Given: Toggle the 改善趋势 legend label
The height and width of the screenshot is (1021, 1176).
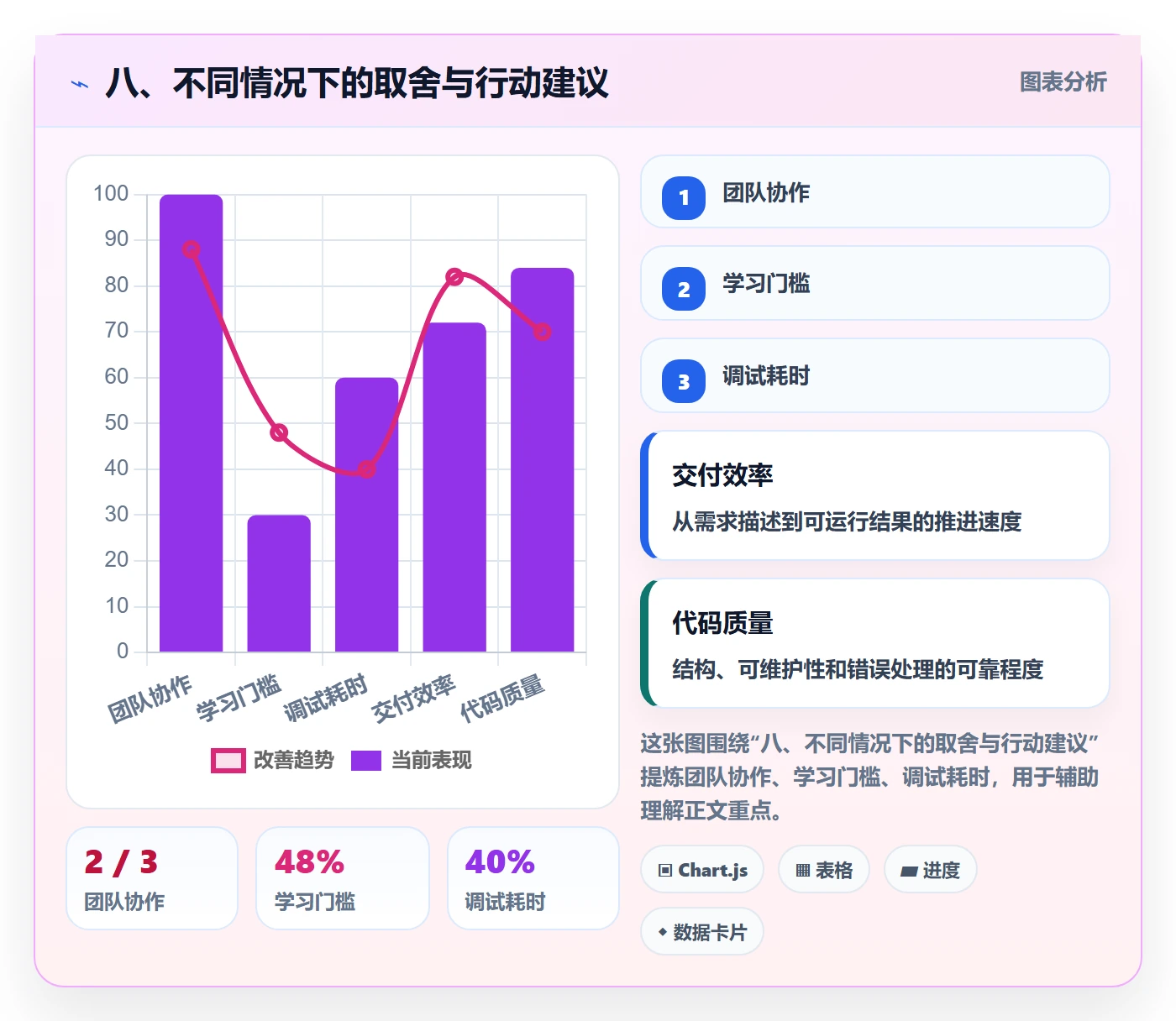Looking at the screenshot, I should point(293,760).
